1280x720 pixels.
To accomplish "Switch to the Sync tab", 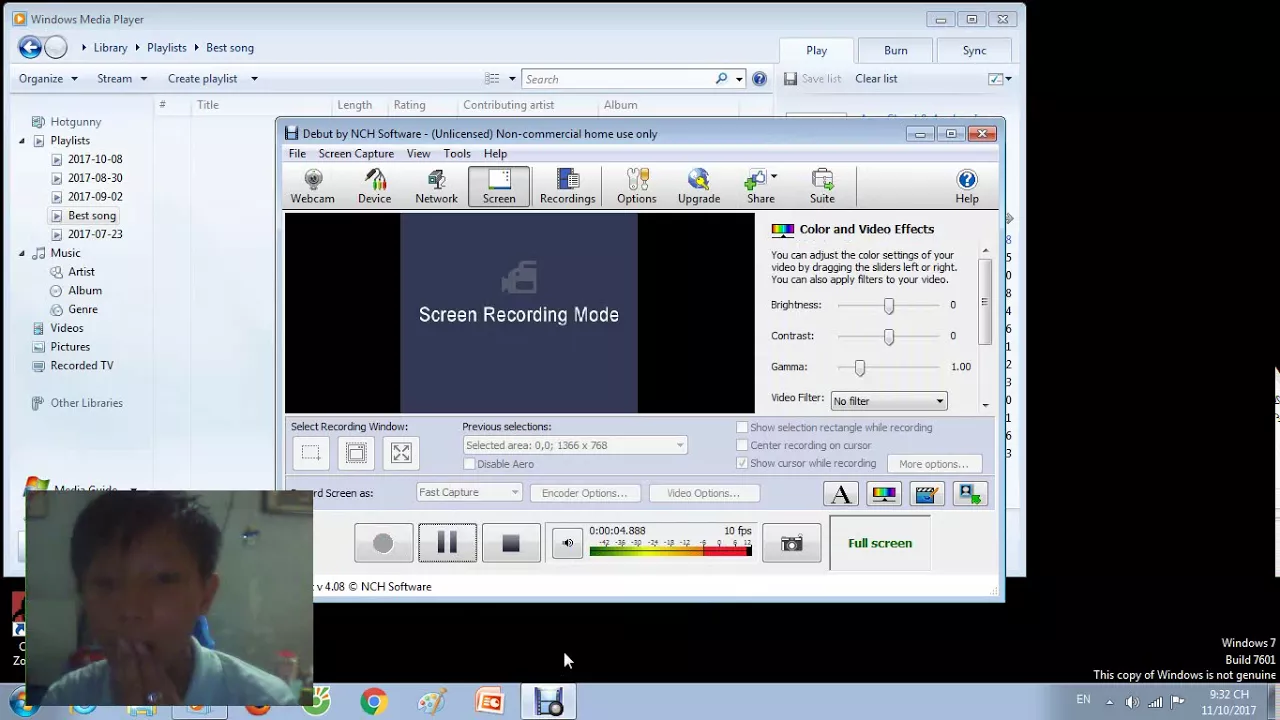I will click(974, 50).
